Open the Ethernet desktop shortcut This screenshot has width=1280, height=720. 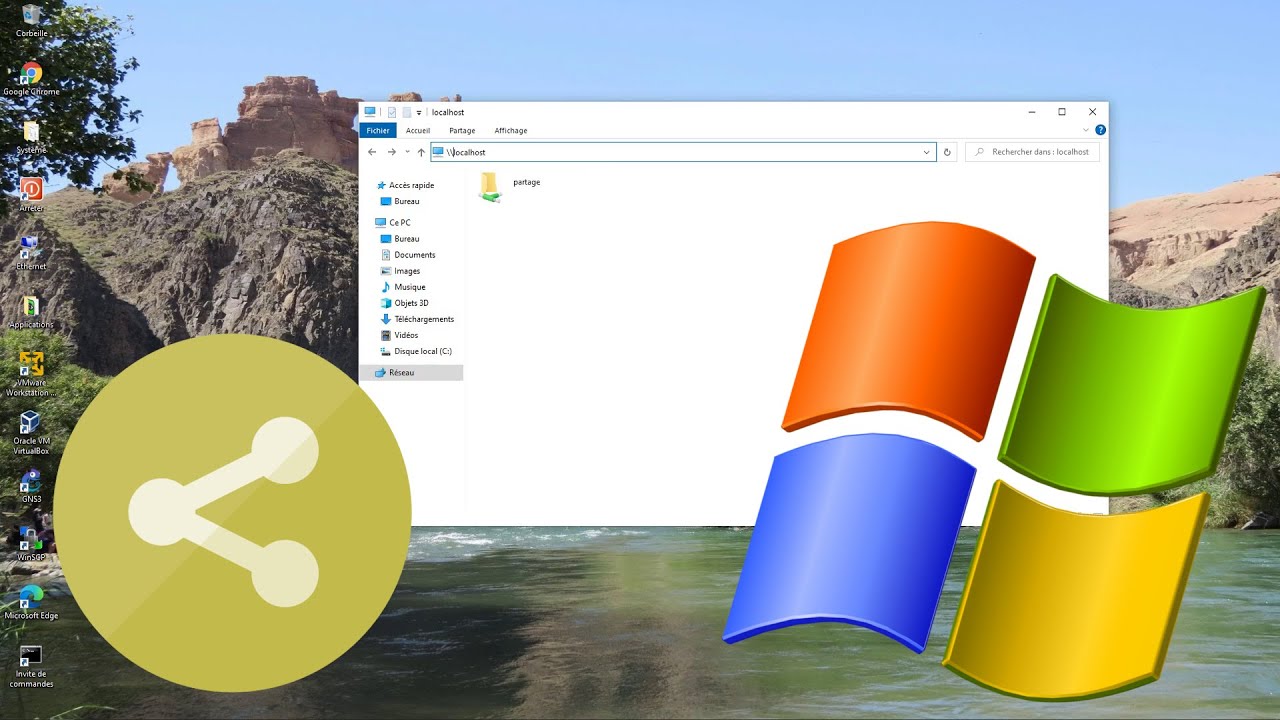click(31, 252)
